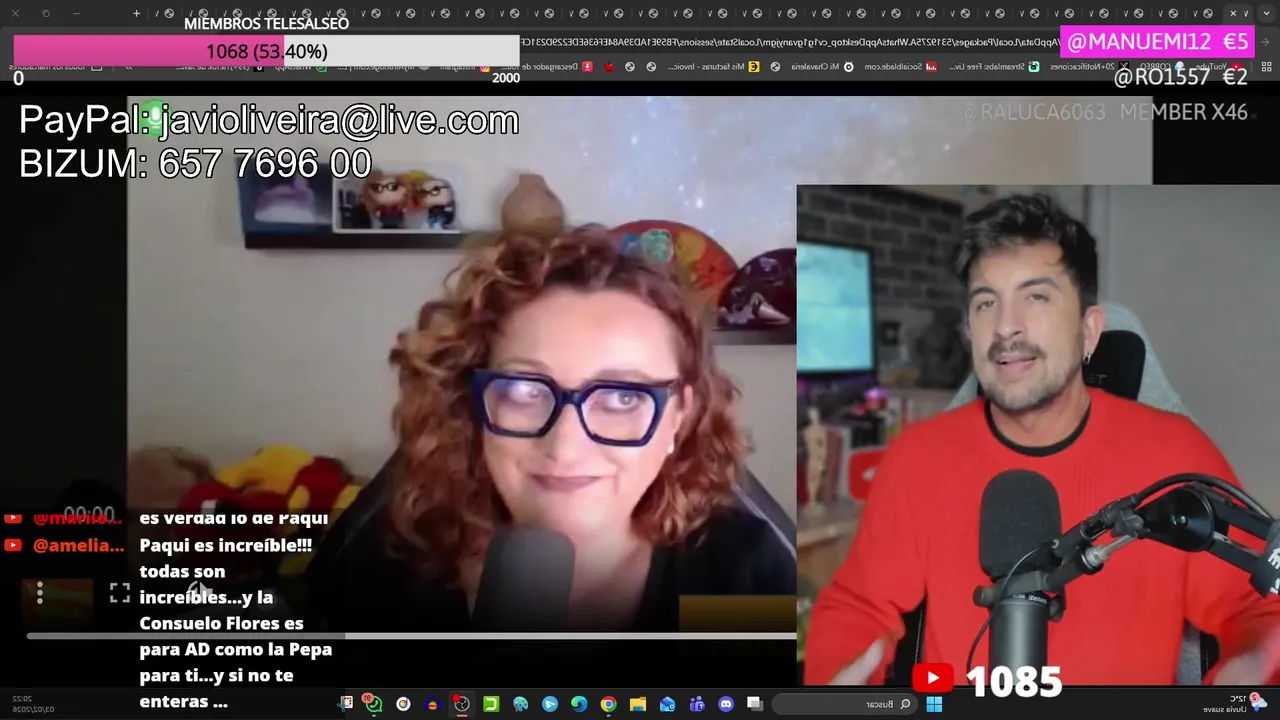Click the RALUCA6063 MEMBER X46 text
Image resolution: width=1280 pixels, height=720 pixels.
click(x=1104, y=112)
